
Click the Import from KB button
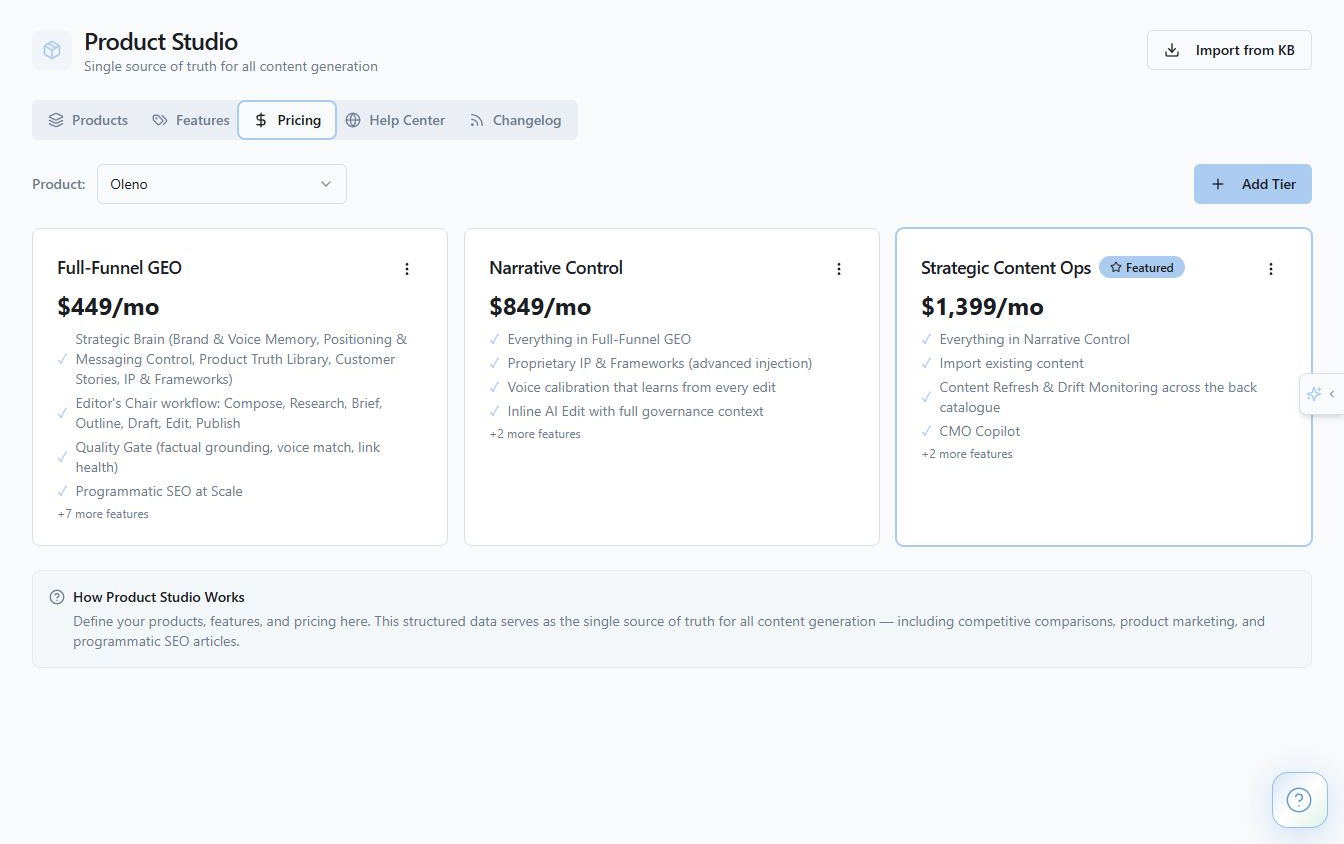pos(1229,50)
